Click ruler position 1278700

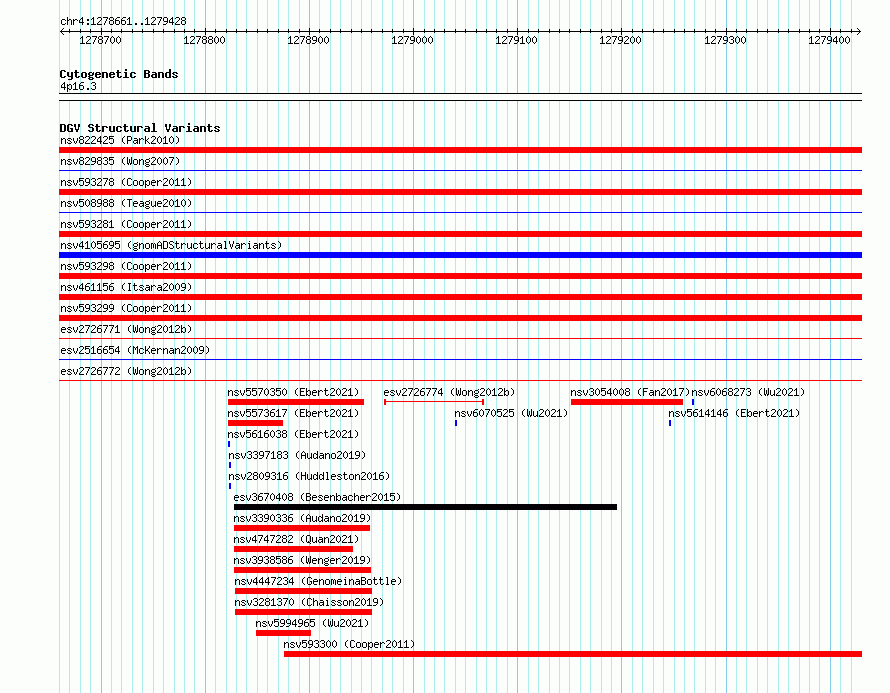(x=100, y=40)
